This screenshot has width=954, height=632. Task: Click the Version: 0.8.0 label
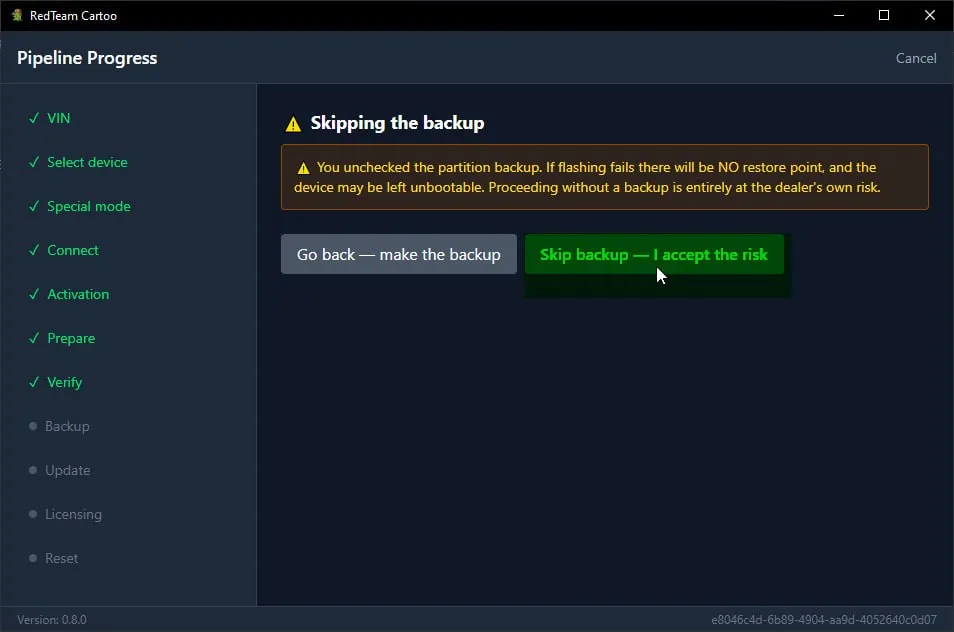click(52, 620)
